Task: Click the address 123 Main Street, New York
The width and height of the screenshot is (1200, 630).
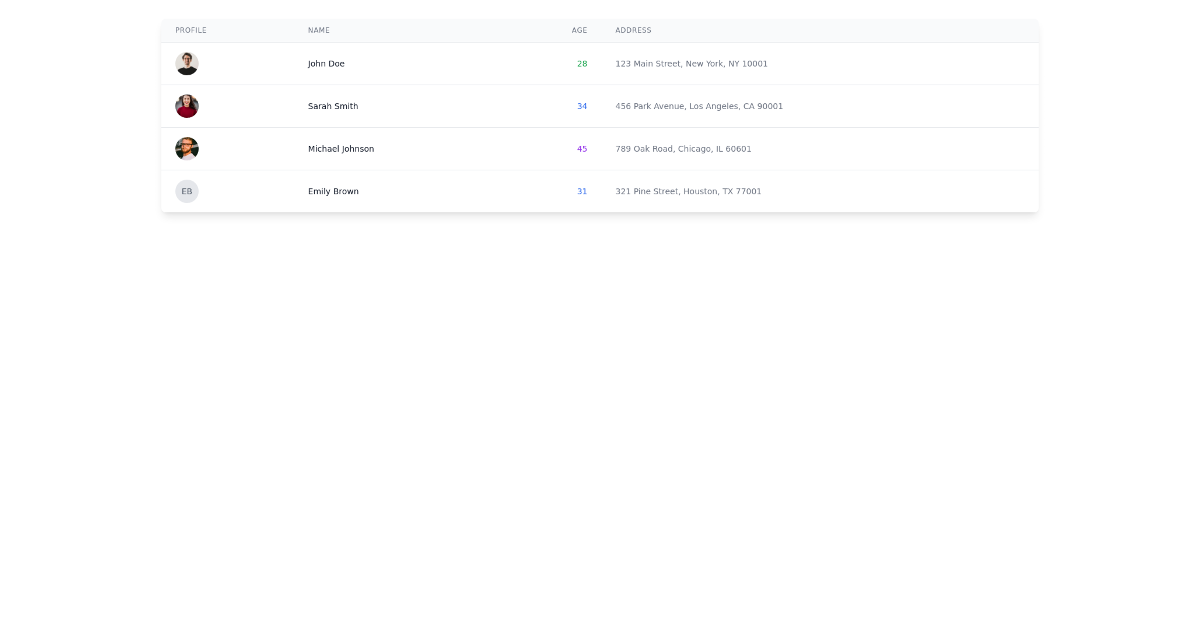Action: (691, 63)
